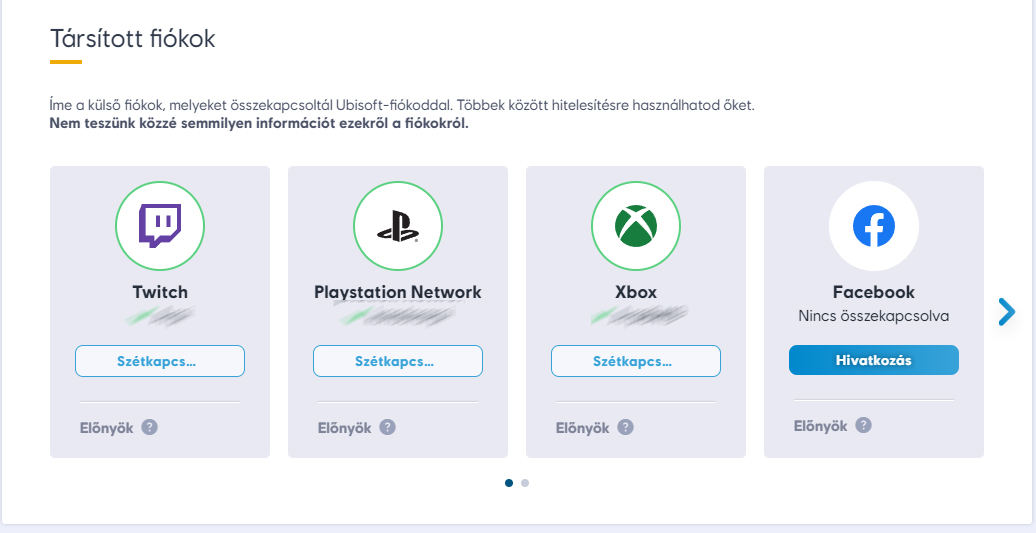Click the Nincs összekapcsolva status text
The height and width of the screenshot is (533, 1036).
pyautogui.click(x=874, y=316)
